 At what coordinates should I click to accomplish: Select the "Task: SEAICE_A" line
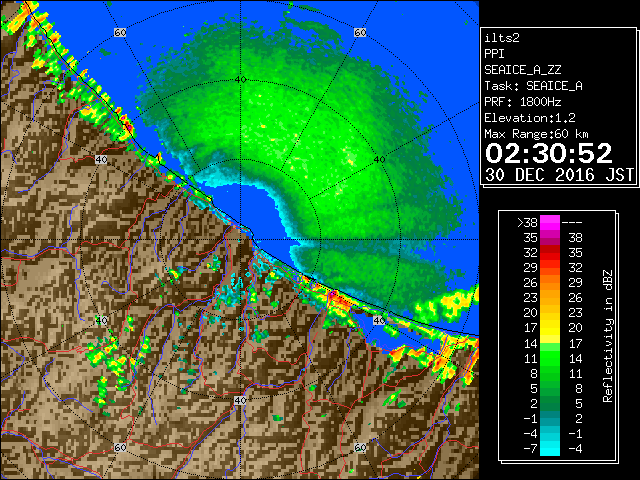[x=533, y=86]
